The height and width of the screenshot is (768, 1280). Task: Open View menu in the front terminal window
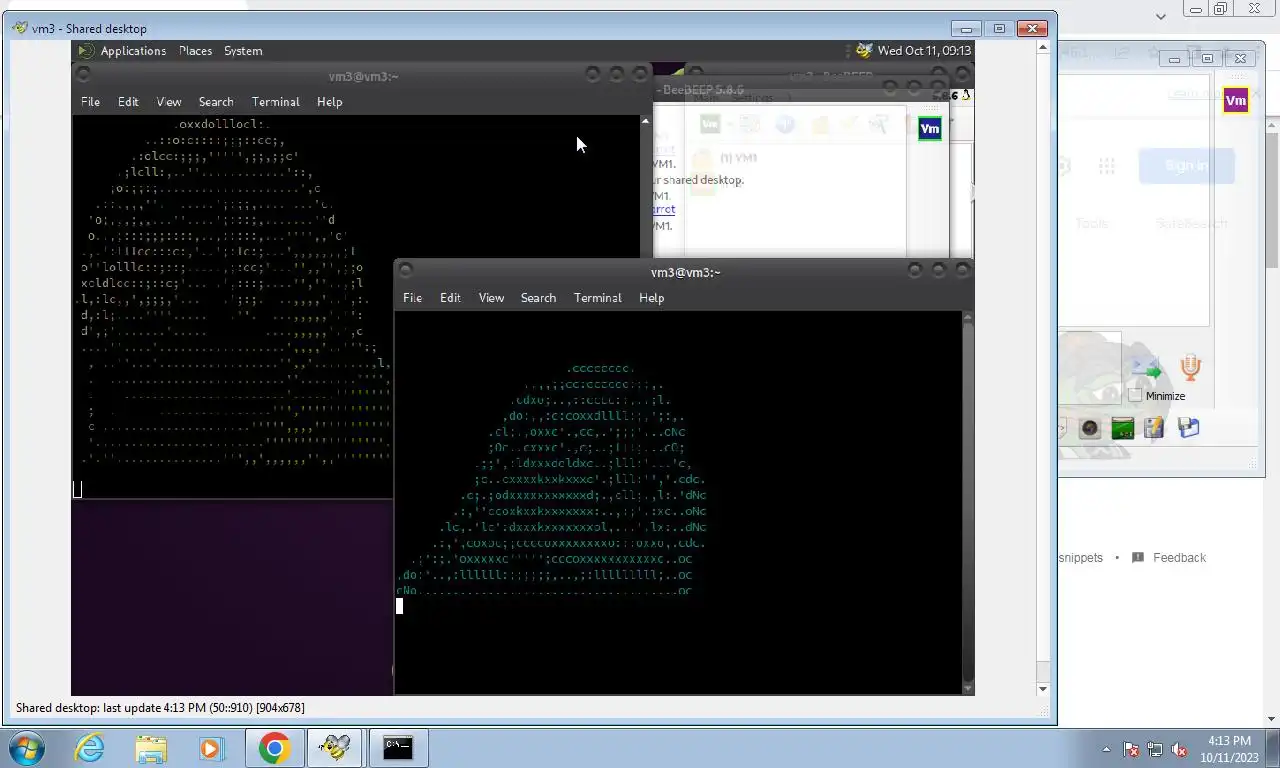491,298
